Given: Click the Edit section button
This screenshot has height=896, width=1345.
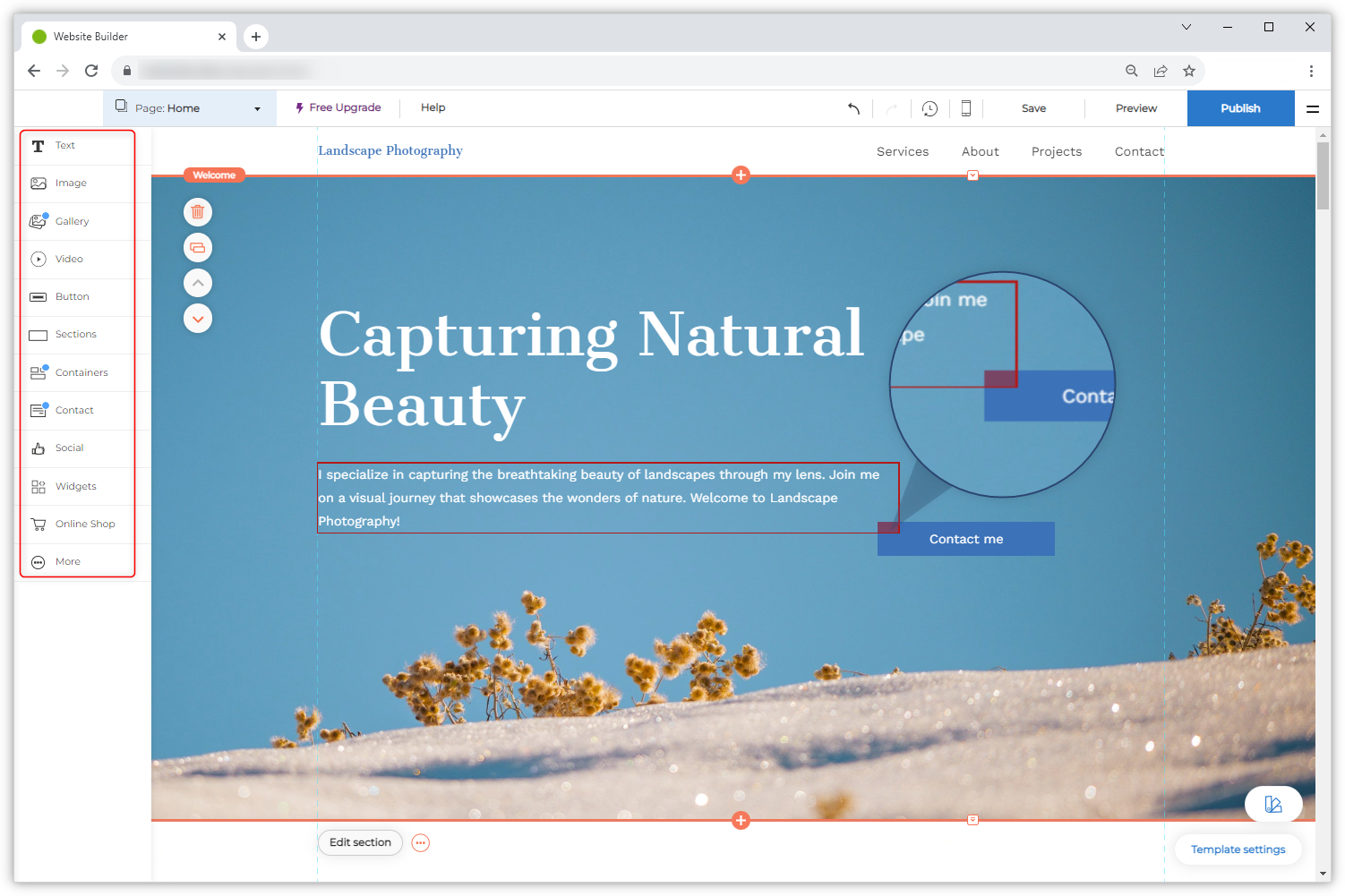Looking at the screenshot, I should 360,842.
